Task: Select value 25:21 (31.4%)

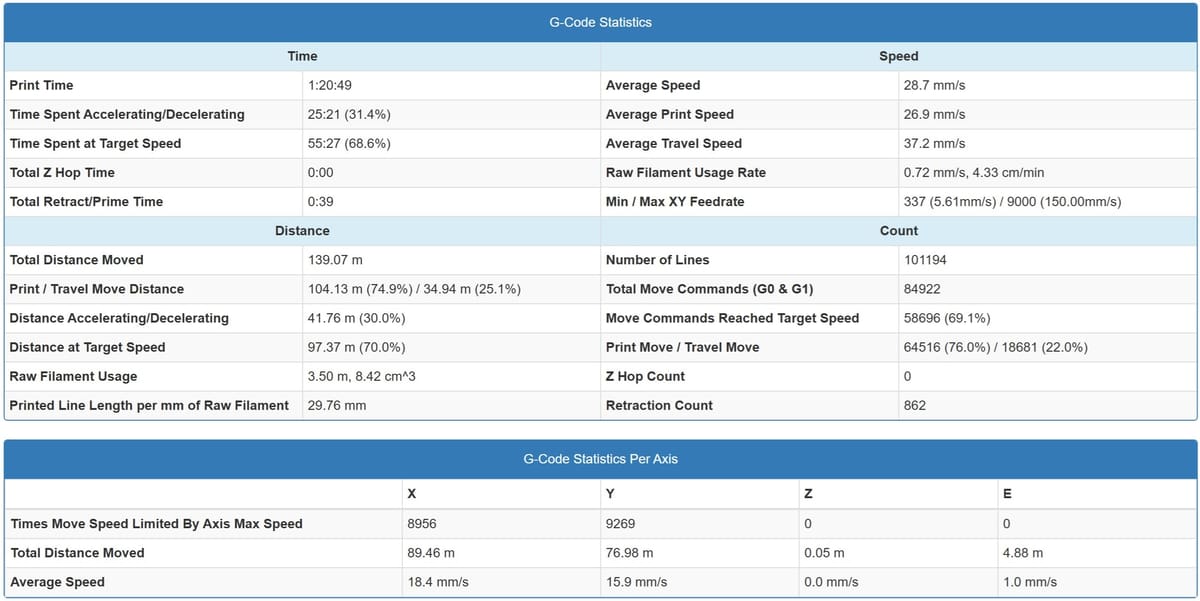Action: [349, 114]
